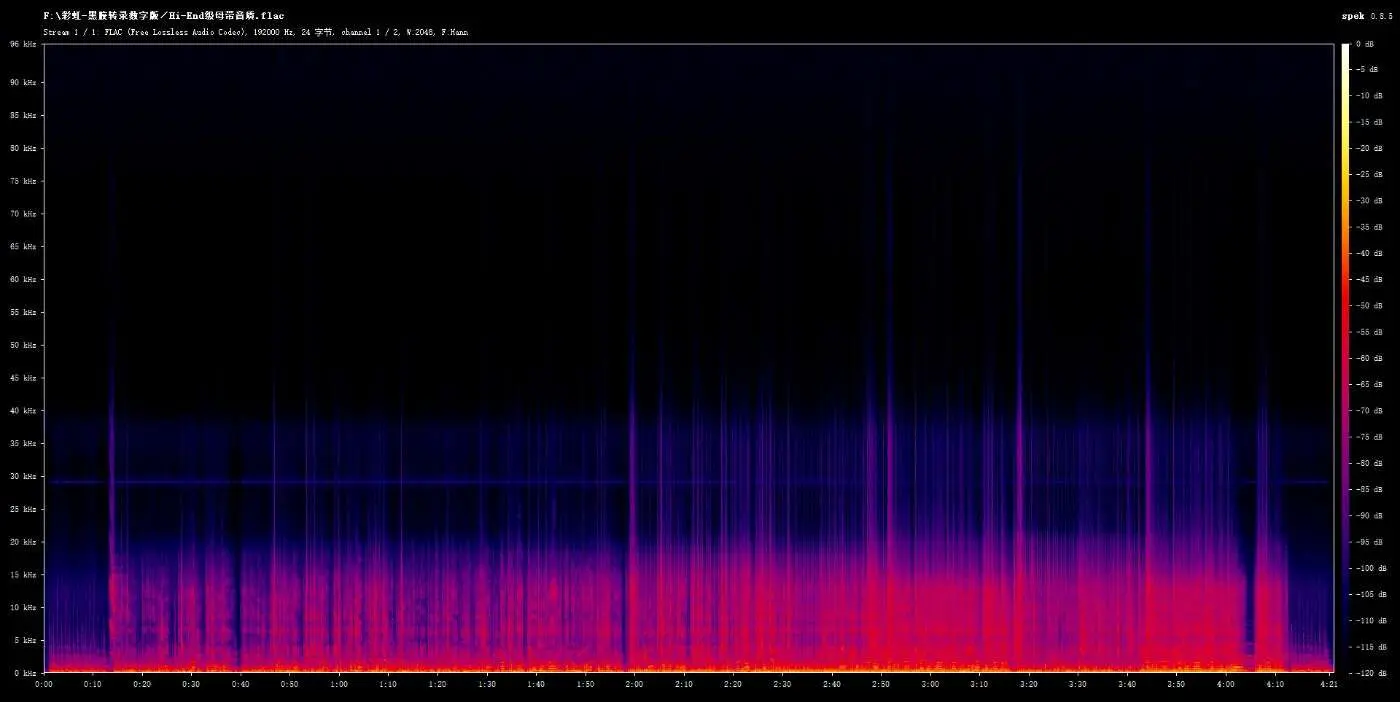Click the 50 kHz frequency axis label
This screenshot has width=1400, height=702.
[23, 345]
